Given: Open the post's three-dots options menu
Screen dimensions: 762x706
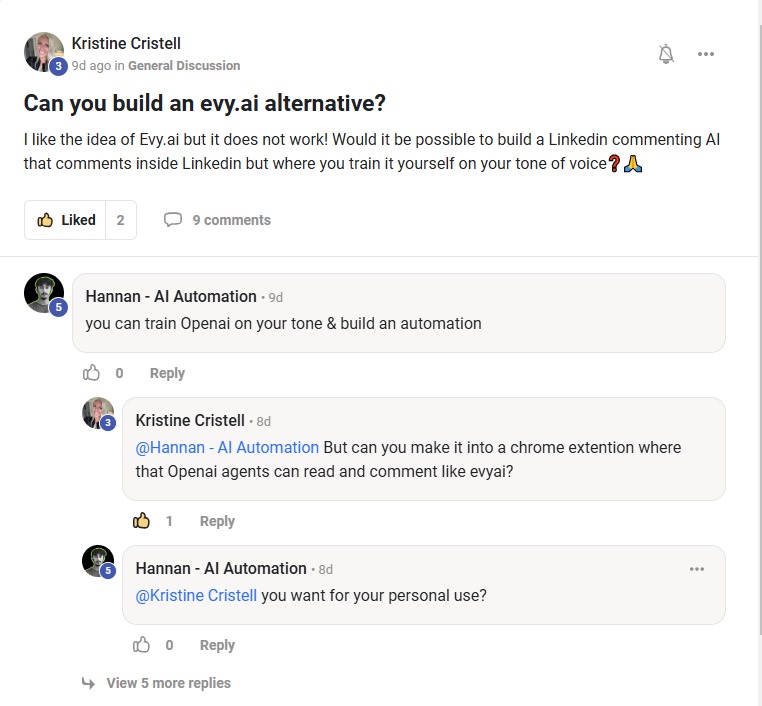Looking at the screenshot, I should 706,54.
